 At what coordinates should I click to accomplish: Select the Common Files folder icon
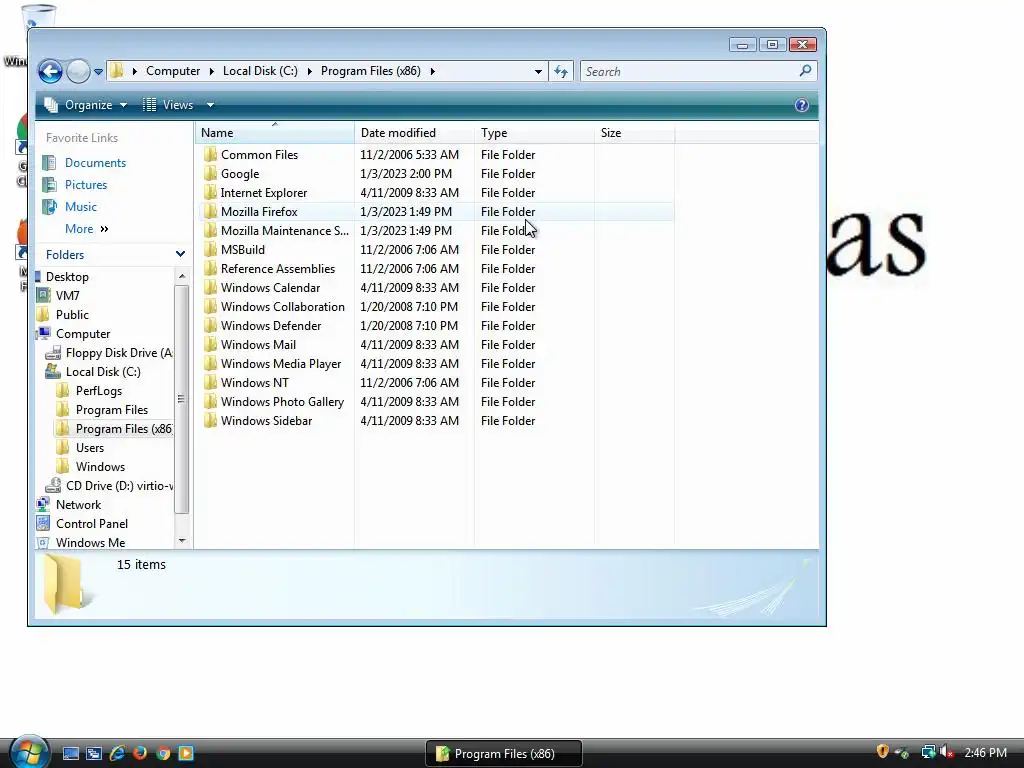point(210,155)
